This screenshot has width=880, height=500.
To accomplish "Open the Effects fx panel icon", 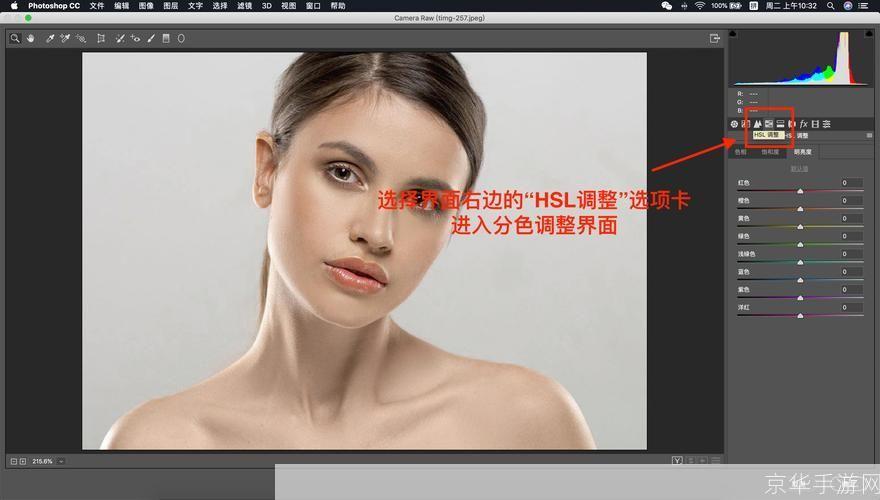I will click(804, 124).
